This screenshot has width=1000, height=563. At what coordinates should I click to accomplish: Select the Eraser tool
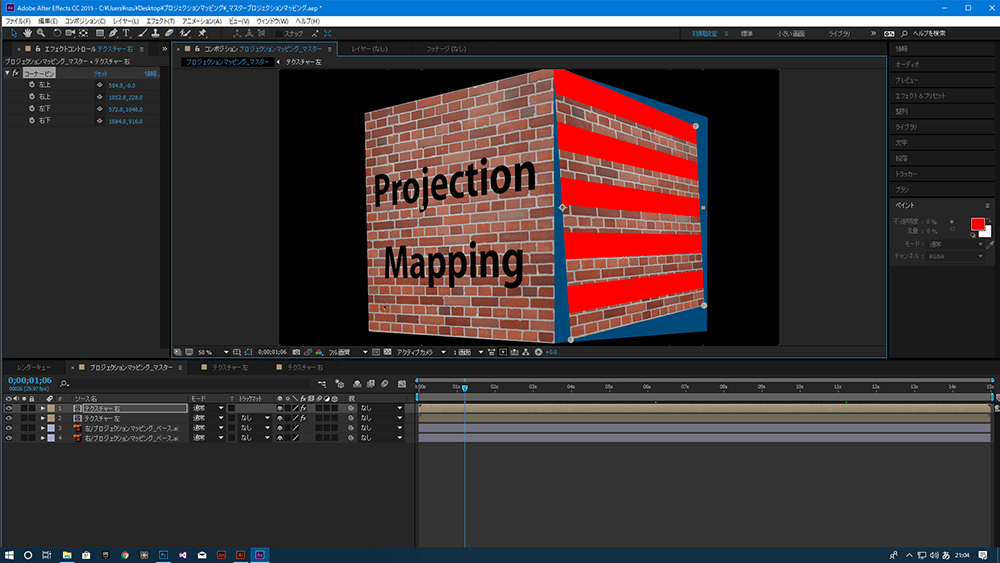(x=170, y=33)
